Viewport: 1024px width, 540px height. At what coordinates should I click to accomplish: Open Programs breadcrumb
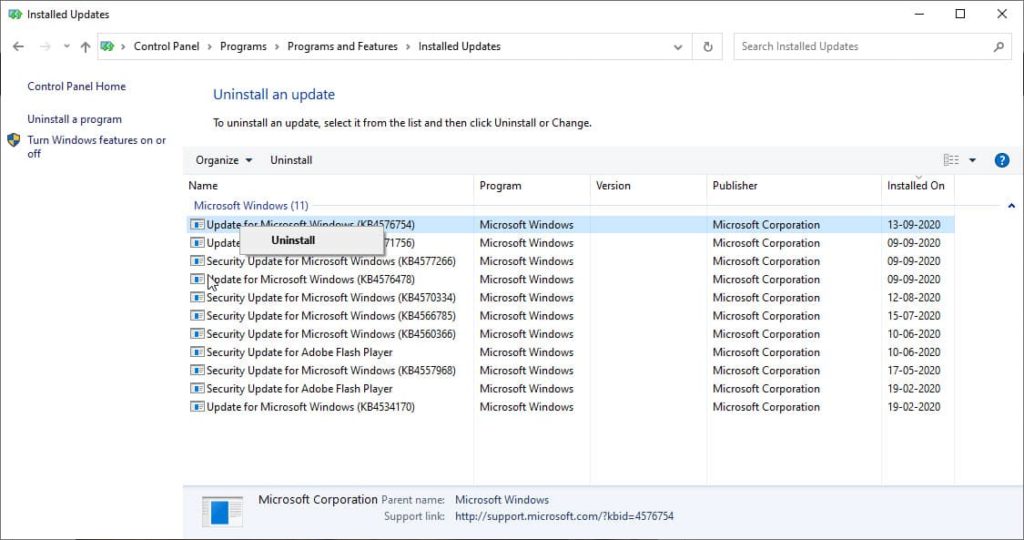tap(243, 46)
